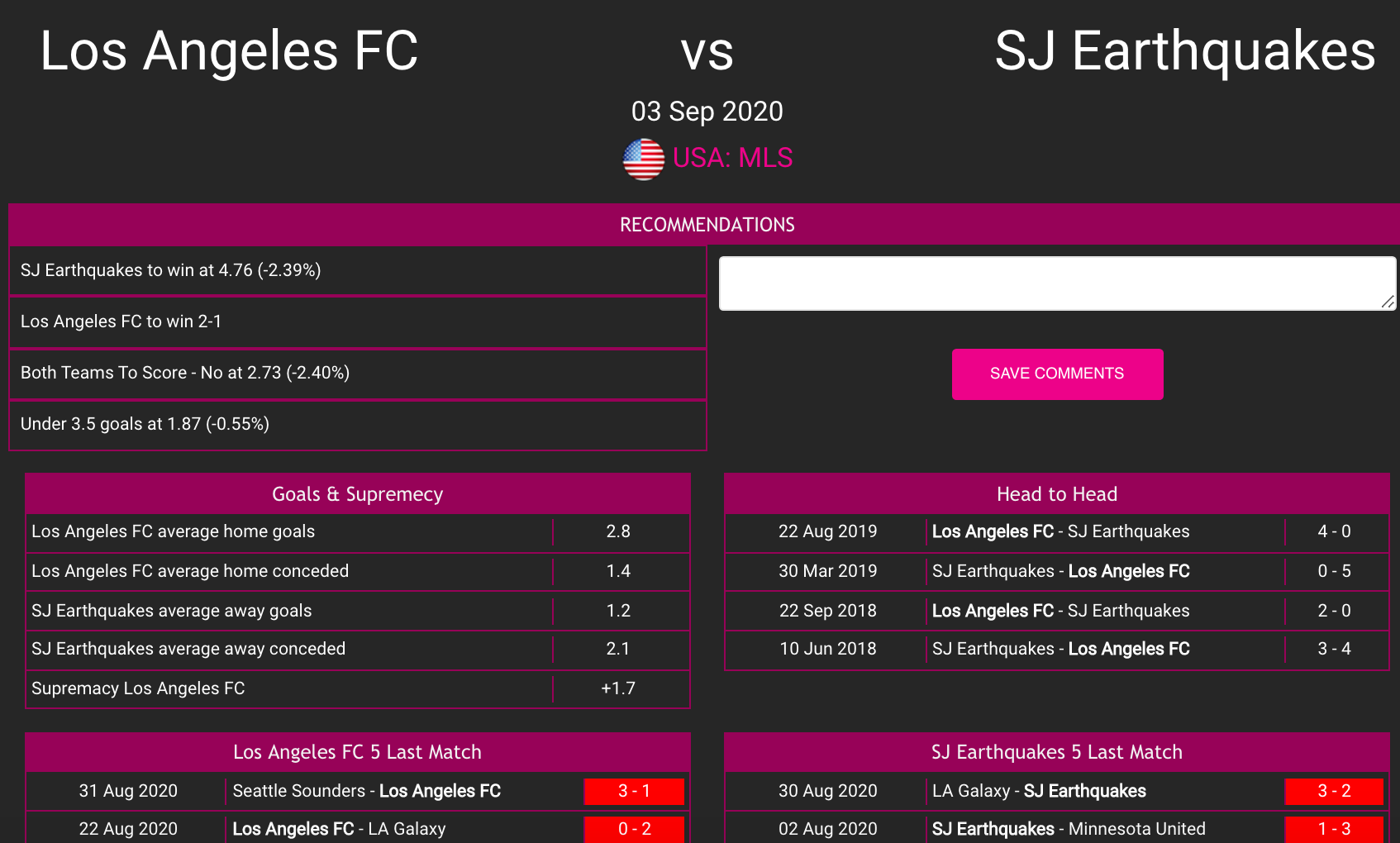Click the Goals & Supremecy panel header
The image size is (1400, 843).
[358, 493]
